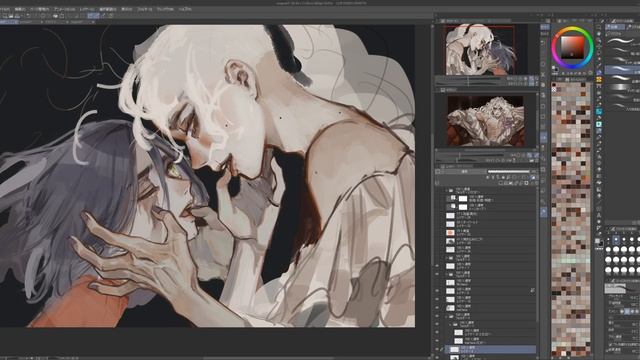
Task: Select the wide soft gradient-looking brush preset
Action: pos(622,87)
